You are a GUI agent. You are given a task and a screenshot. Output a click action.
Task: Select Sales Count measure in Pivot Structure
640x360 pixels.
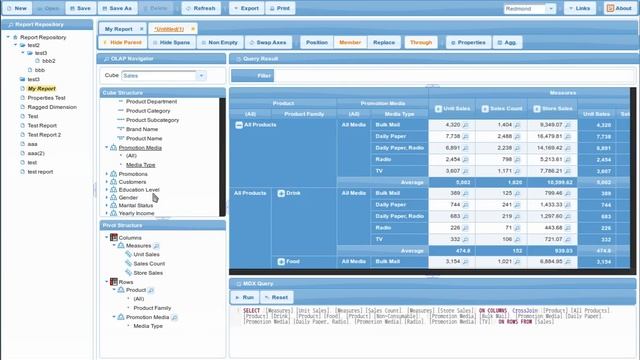[x=149, y=264]
